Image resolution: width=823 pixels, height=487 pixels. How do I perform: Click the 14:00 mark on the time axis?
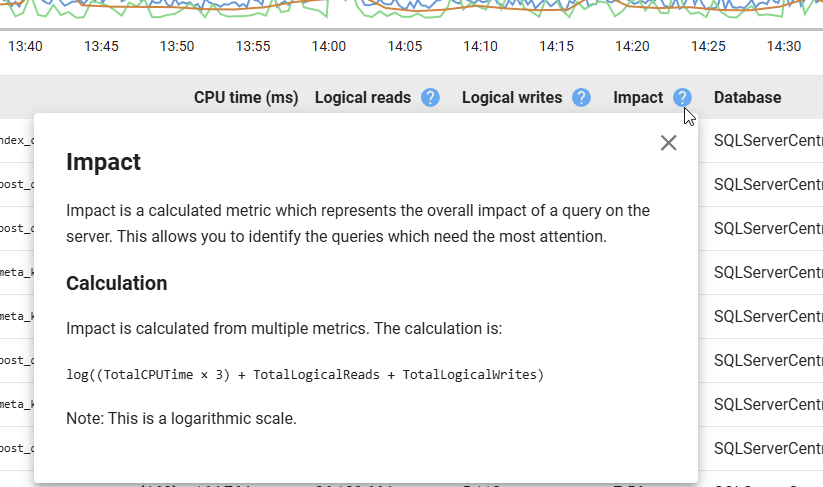[329, 46]
